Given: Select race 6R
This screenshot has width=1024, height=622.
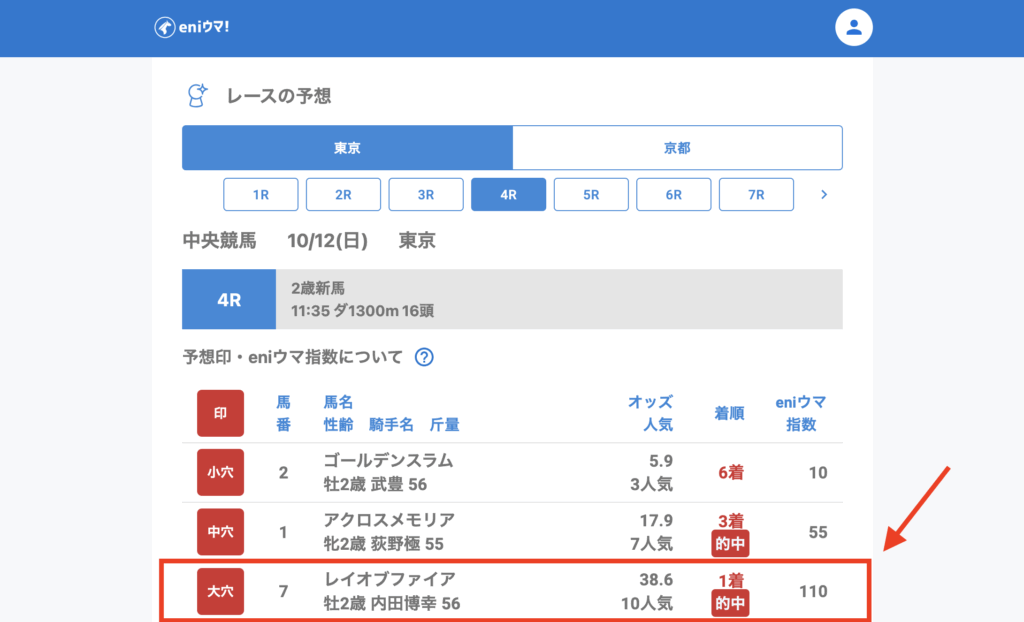Looking at the screenshot, I should (x=674, y=195).
